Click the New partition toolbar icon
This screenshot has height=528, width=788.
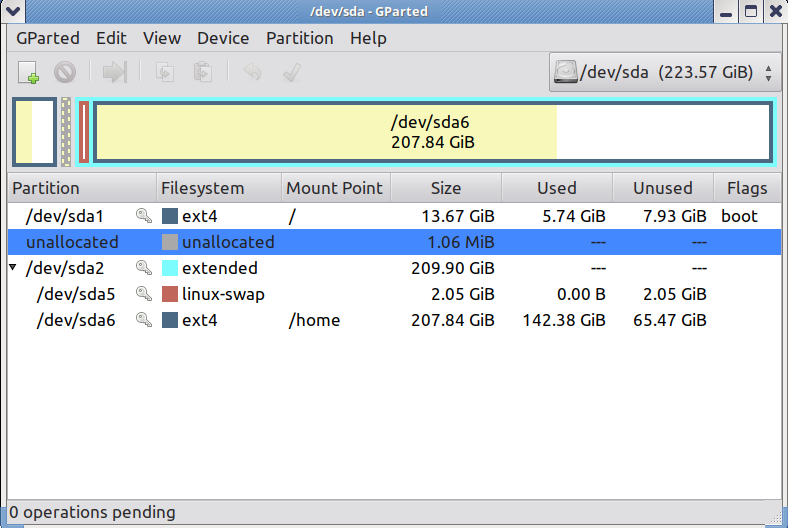[29, 72]
